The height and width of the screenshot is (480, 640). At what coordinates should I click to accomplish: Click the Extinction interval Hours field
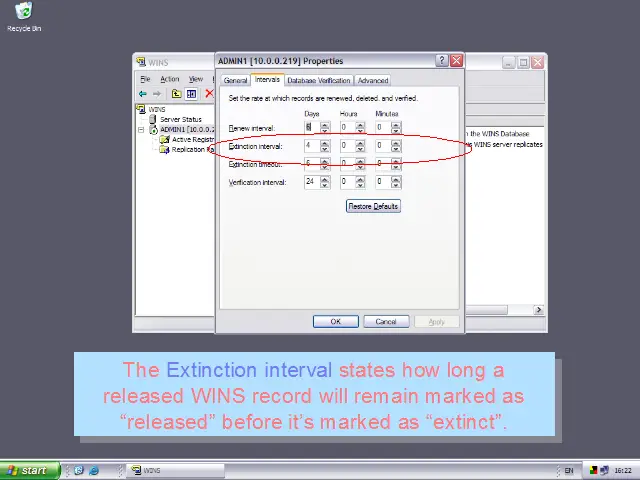coord(347,146)
